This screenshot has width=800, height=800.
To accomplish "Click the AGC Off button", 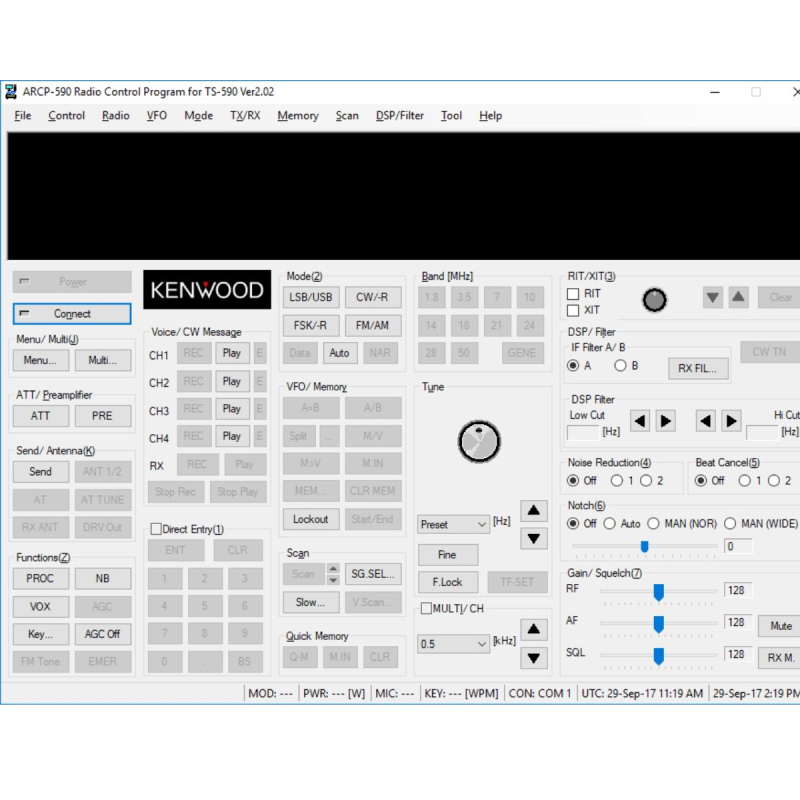I will pyautogui.click(x=103, y=634).
